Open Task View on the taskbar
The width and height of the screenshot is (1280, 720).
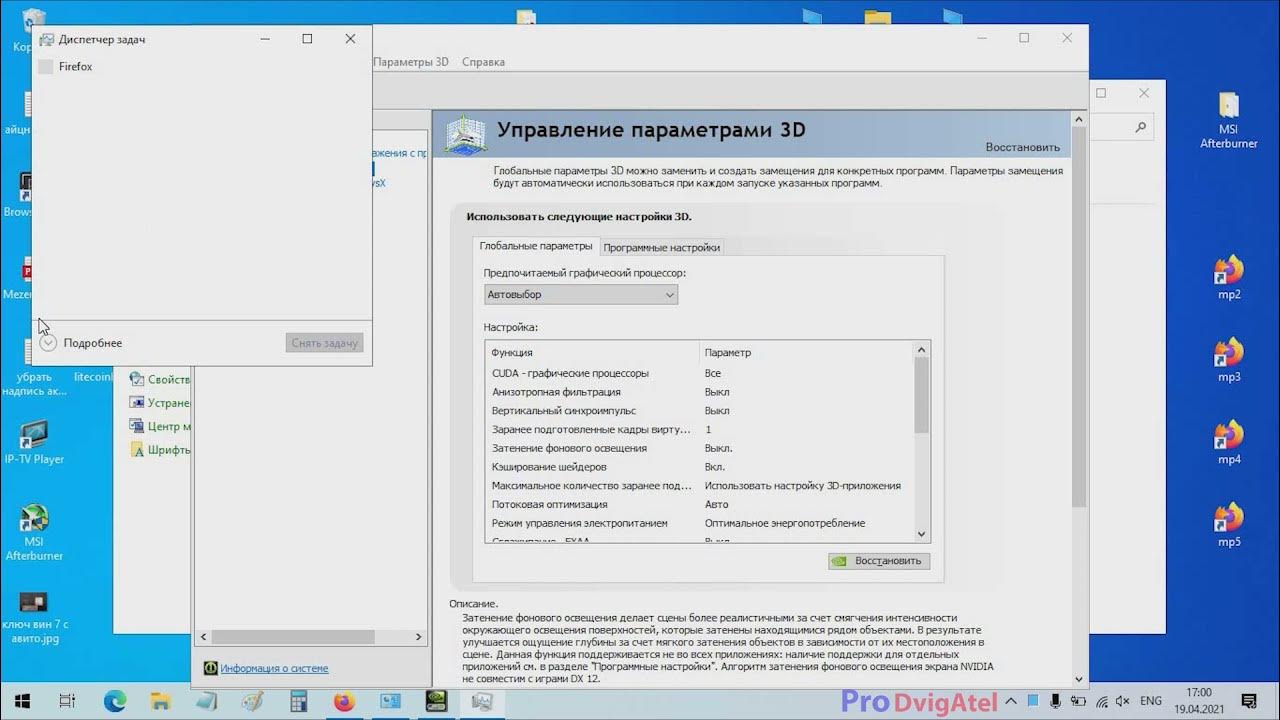click(68, 702)
